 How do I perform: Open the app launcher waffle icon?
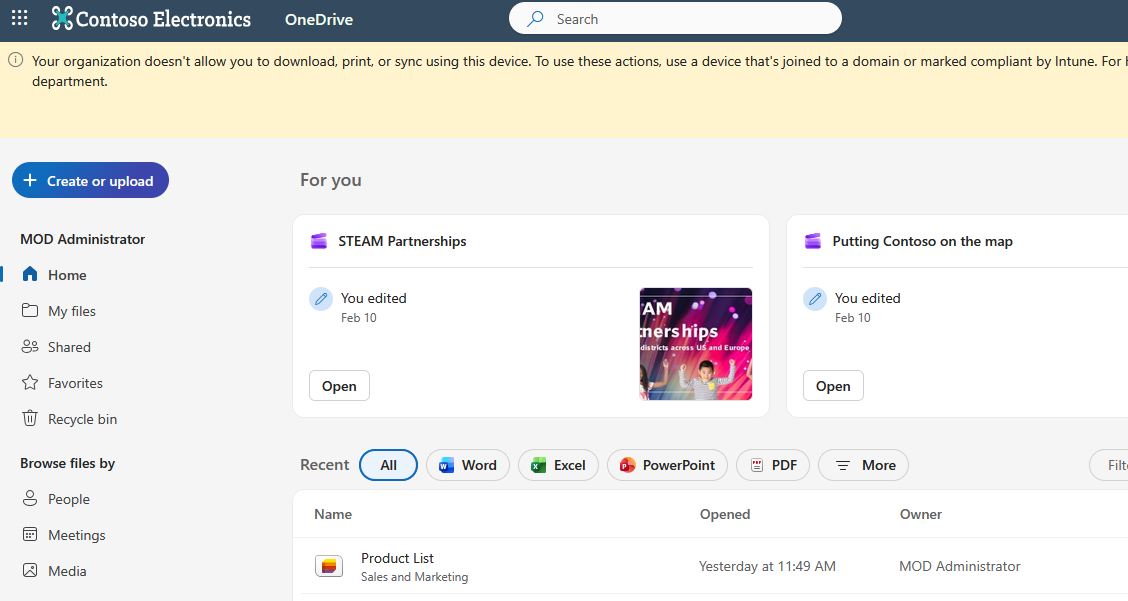click(x=19, y=18)
